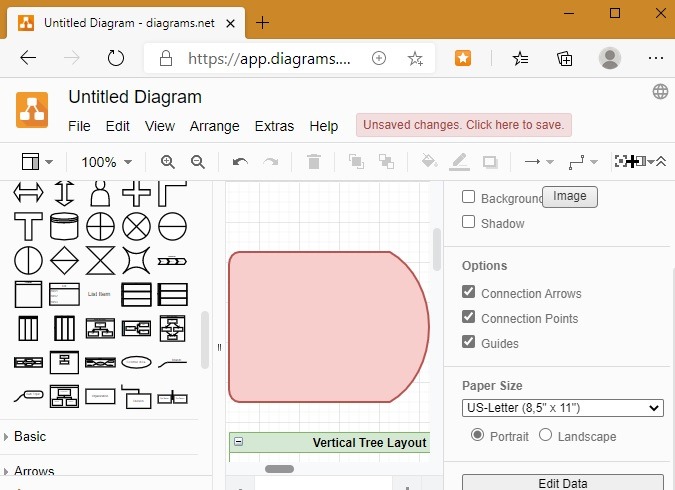Open the Arrange menu
Viewport: 675px width, 490px height.
click(x=214, y=126)
